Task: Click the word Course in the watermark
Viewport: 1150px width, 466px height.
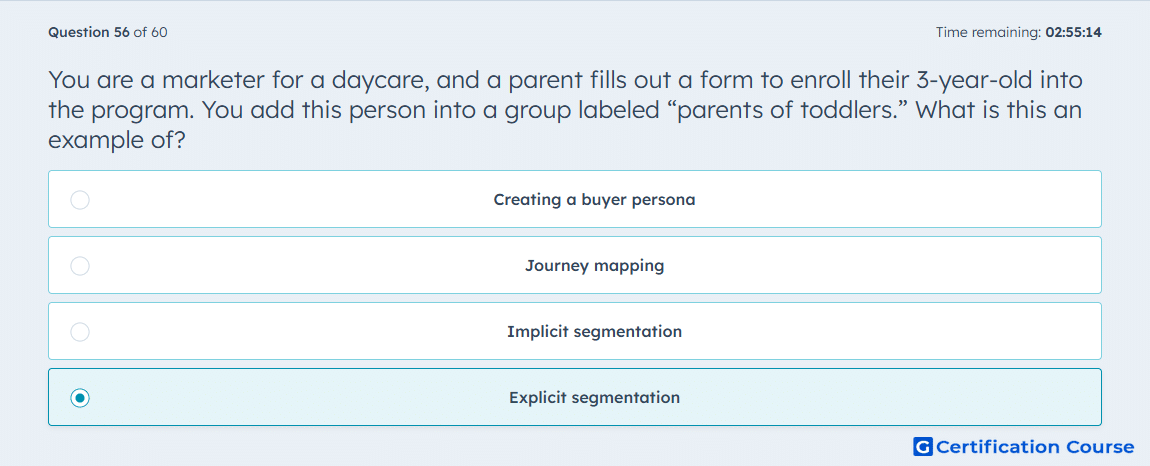Action: pos(1099,446)
